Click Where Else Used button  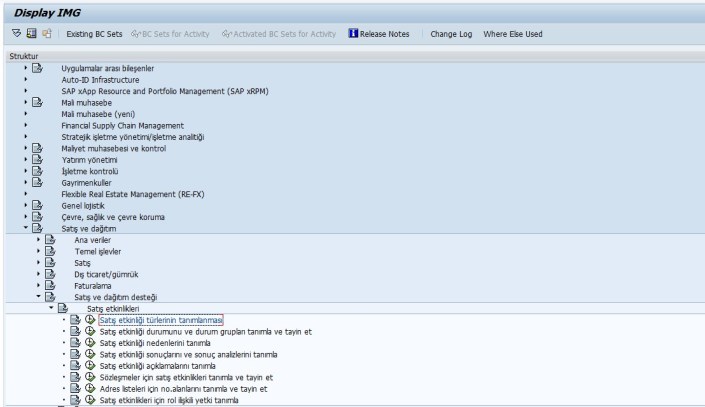pyautogui.click(x=512, y=34)
